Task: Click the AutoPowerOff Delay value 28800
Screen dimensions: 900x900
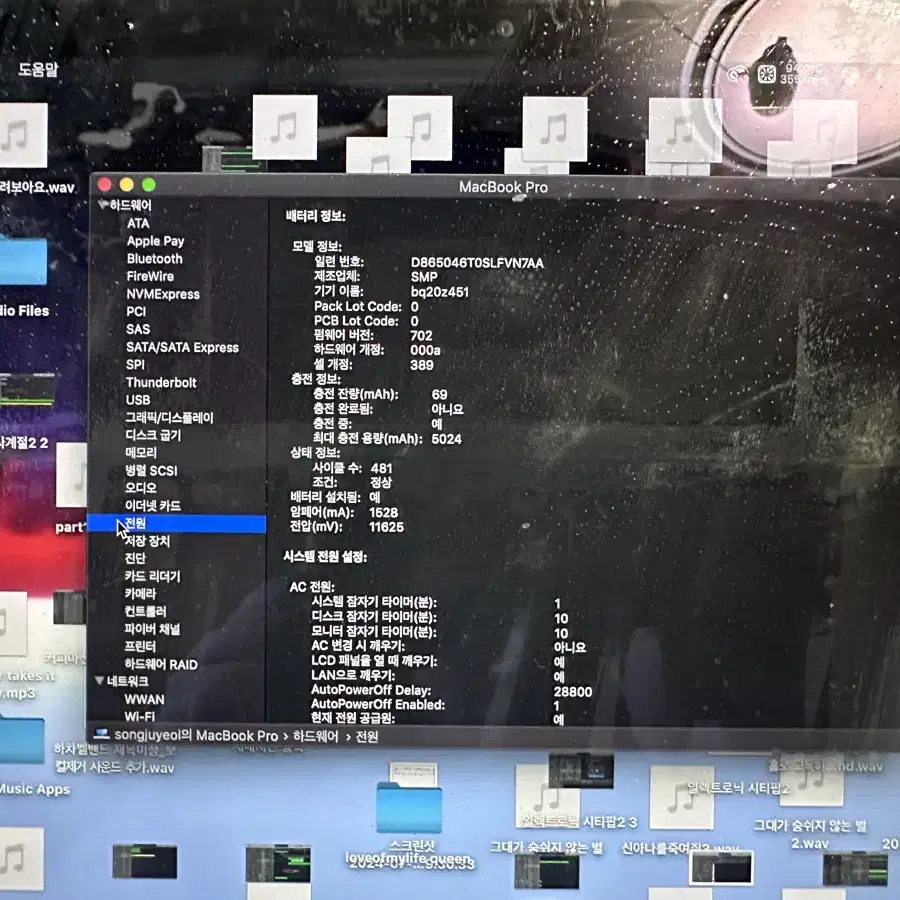Action: click(573, 691)
